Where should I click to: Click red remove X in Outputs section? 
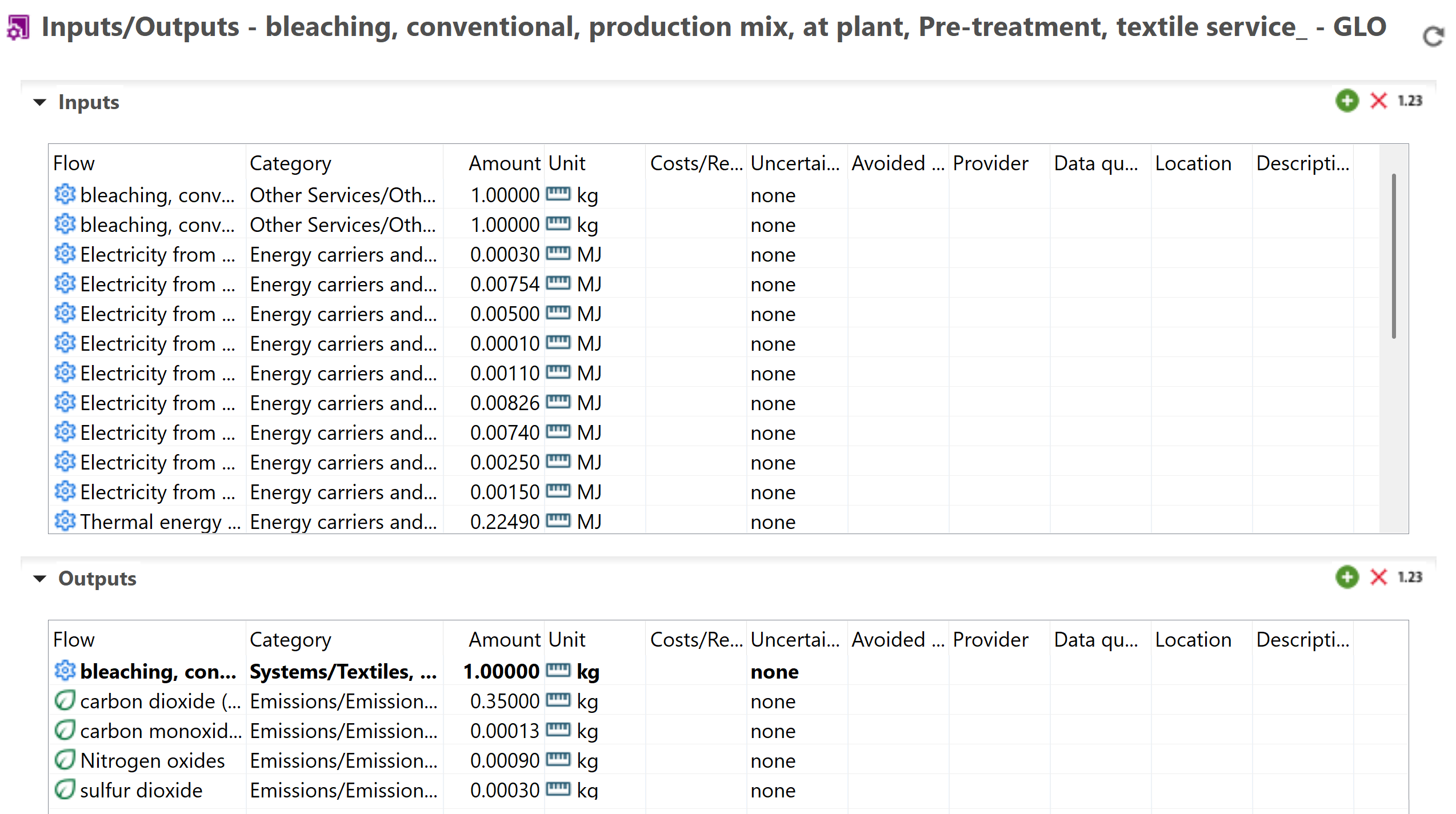[x=1378, y=577]
